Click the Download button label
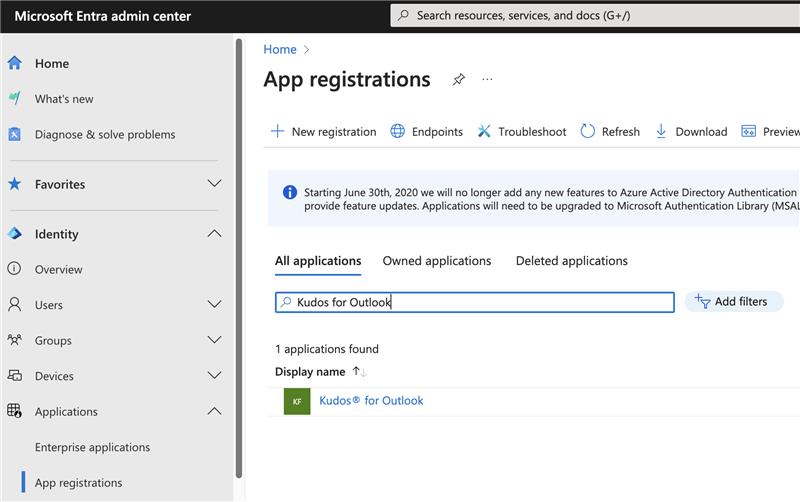800x502 pixels. click(x=701, y=132)
